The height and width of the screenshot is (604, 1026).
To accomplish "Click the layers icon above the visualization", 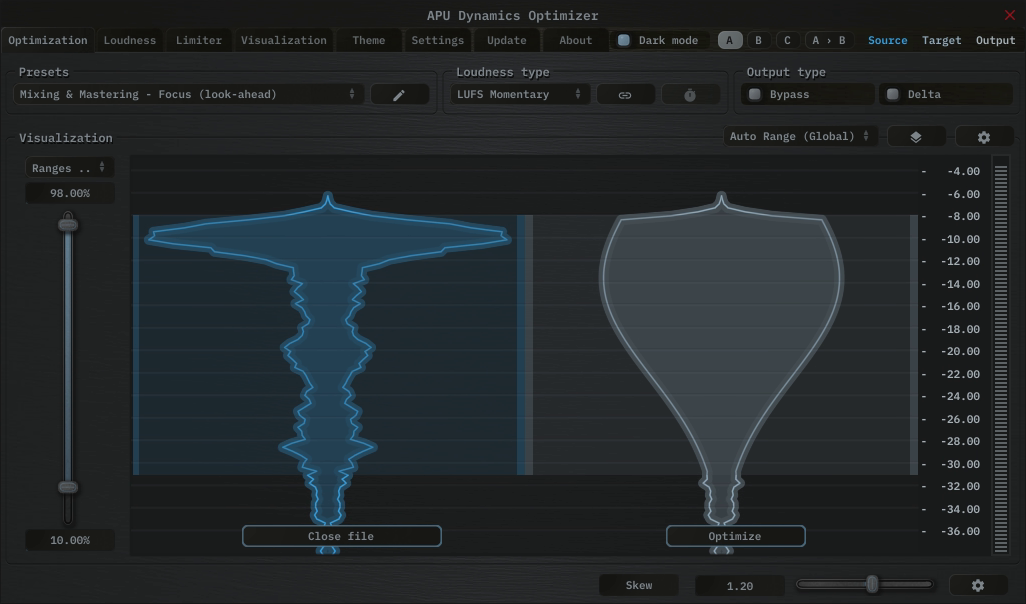I will click(915, 137).
